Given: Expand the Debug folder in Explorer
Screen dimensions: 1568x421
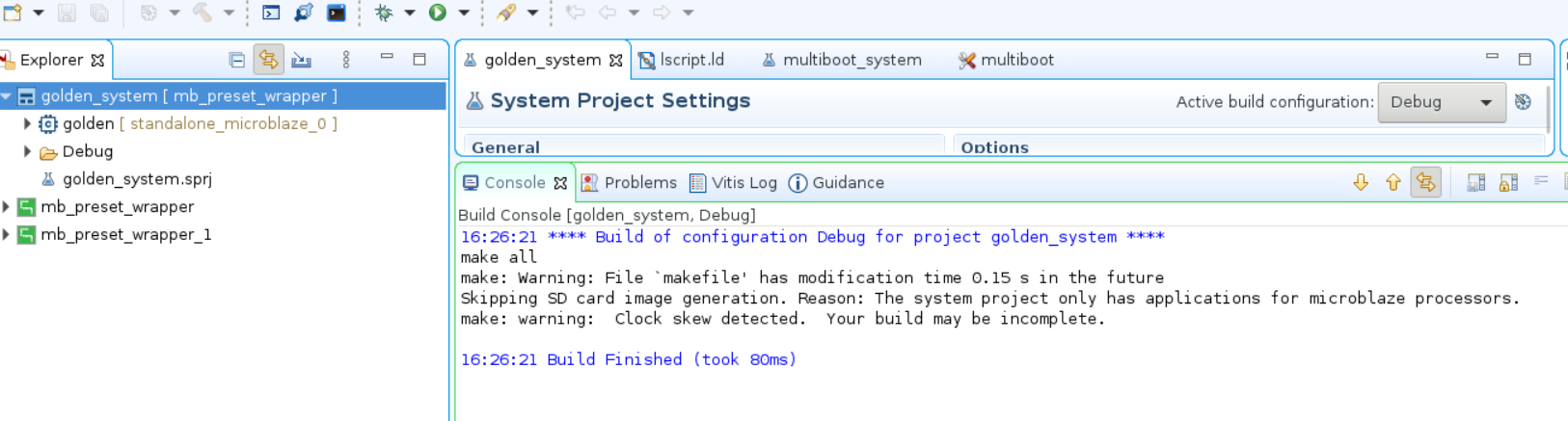Looking at the screenshot, I should [27, 151].
